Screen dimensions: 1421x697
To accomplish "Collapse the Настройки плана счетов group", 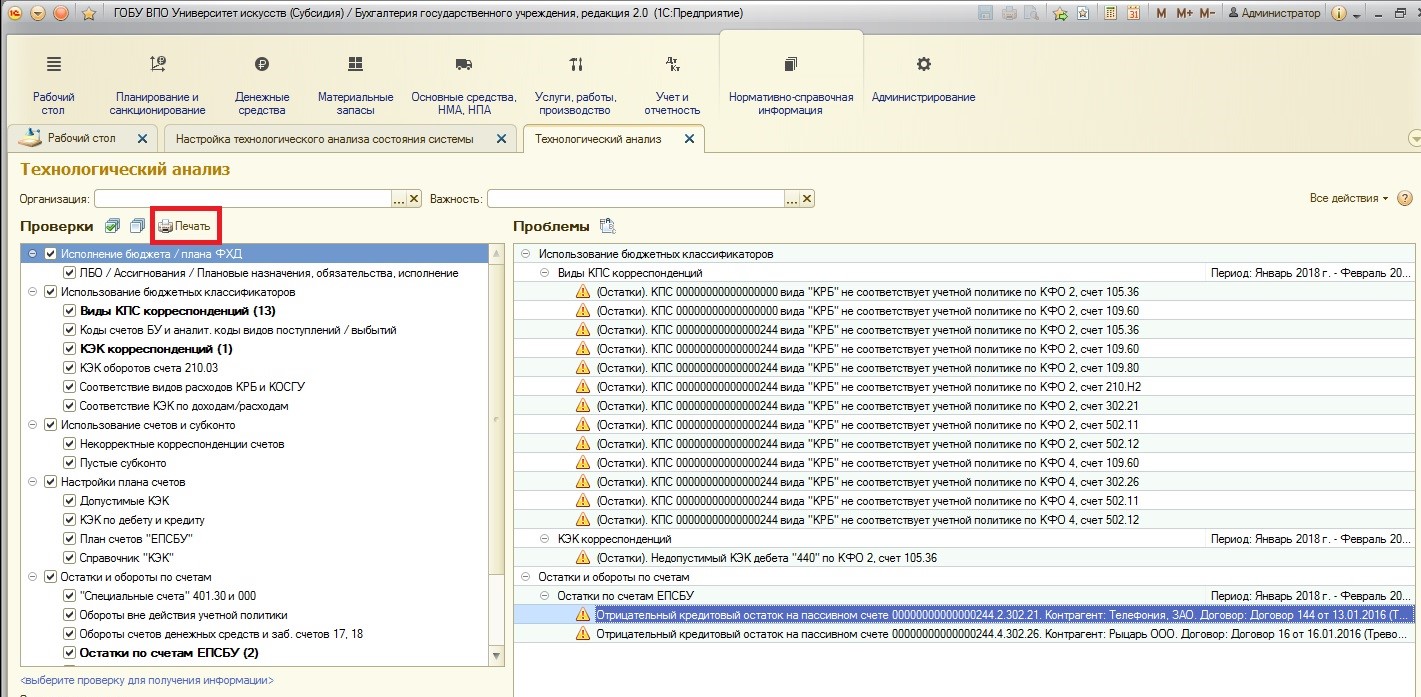I will (33, 482).
